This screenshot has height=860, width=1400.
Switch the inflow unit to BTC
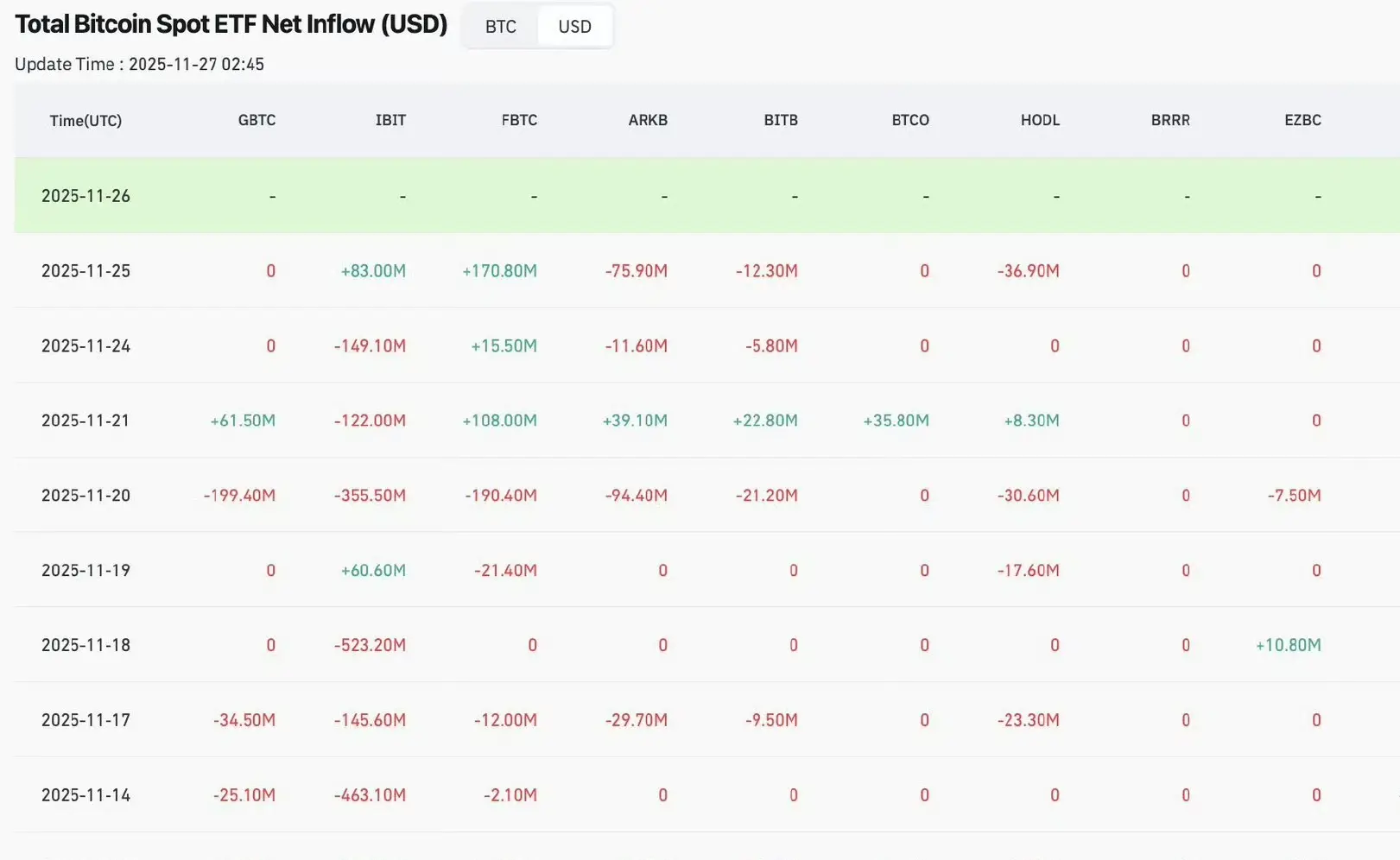(501, 27)
